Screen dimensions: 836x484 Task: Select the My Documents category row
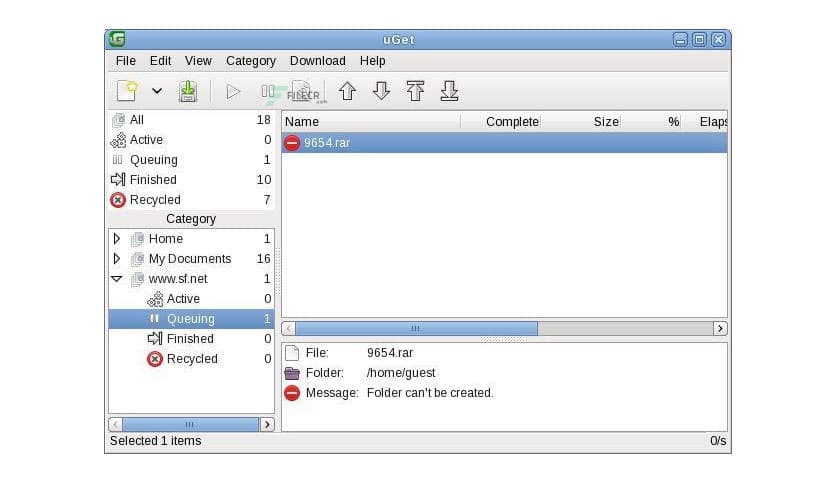click(x=191, y=259)
